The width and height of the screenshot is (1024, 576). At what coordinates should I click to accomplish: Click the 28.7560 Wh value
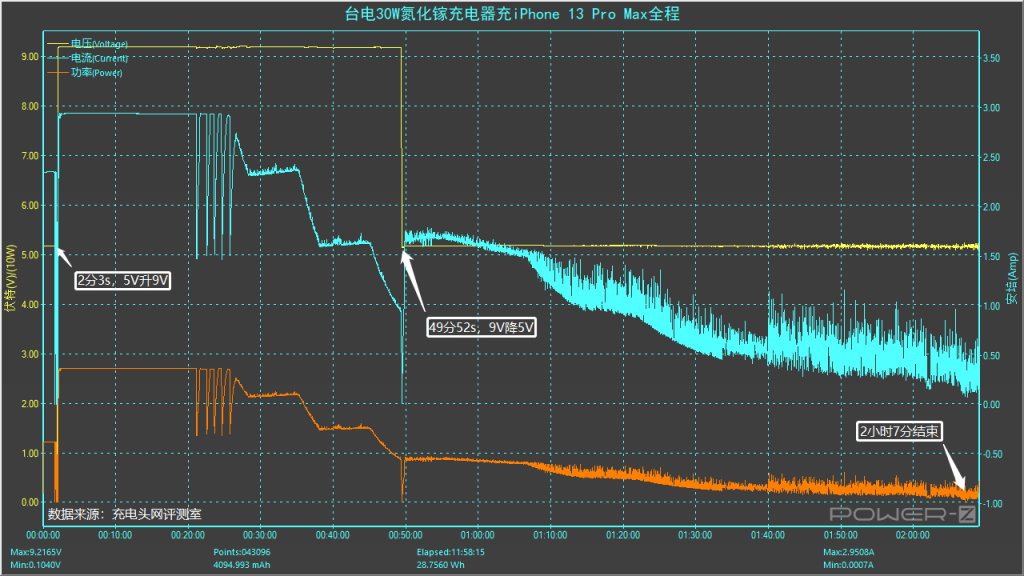(441, 565)
